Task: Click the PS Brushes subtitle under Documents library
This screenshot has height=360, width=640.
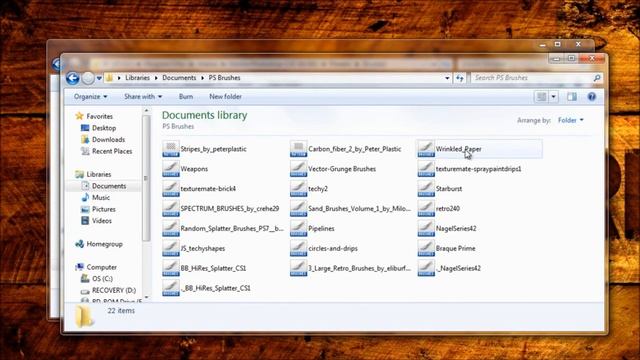Action: pyautogui.click(x=178, y=127)
